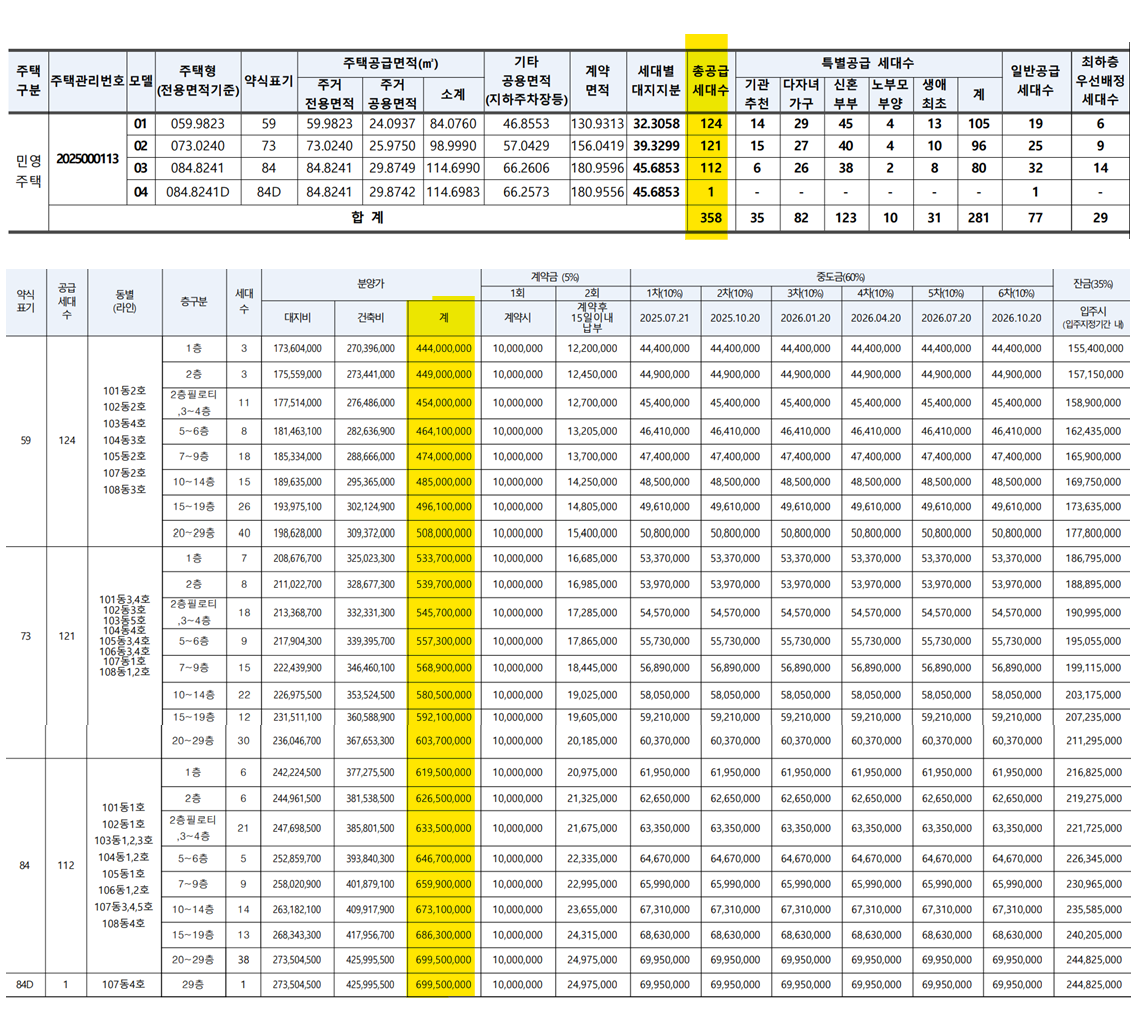
Task: Select the 114.6983 subtotal value
Action: click(453, 192)
